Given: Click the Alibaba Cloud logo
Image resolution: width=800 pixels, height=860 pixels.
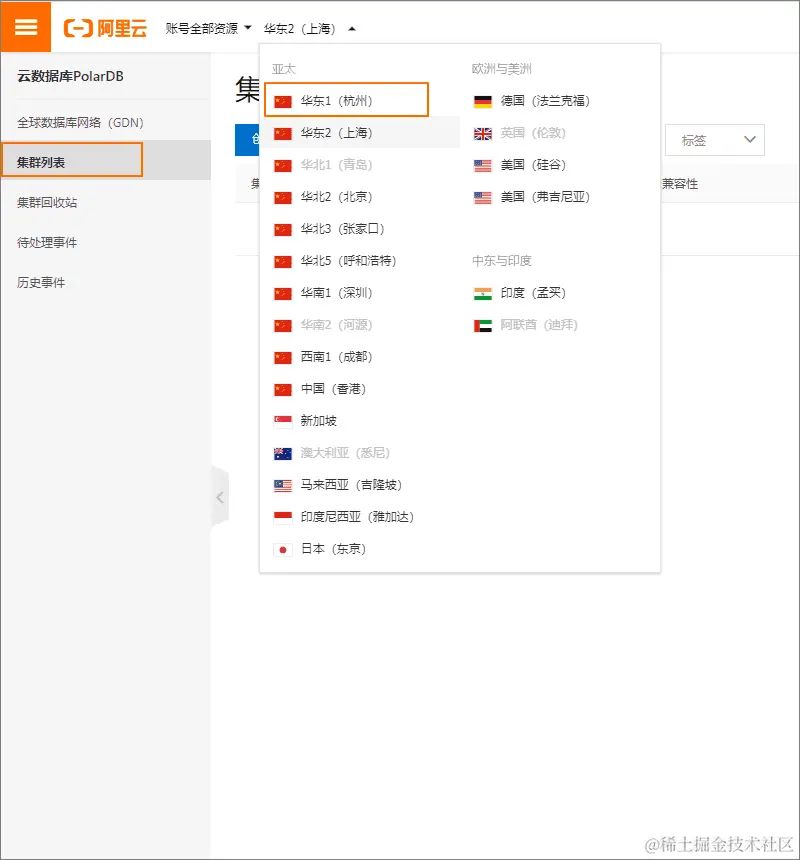Looking at the screenshot, I should coord(105,28).
